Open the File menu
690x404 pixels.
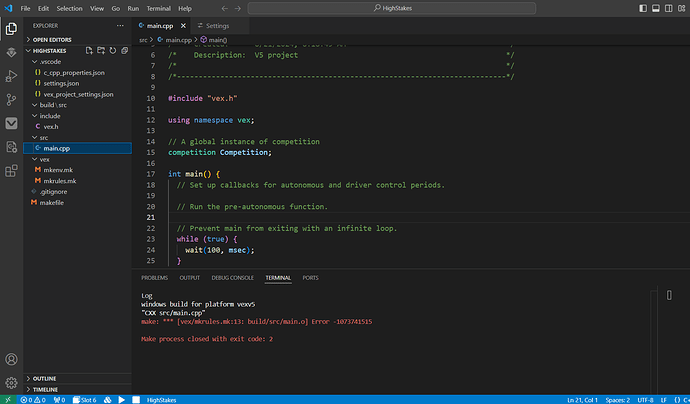tap(26, 8)
